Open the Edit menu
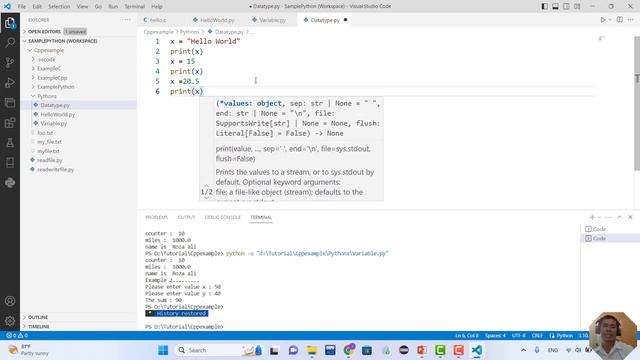Viewport: 640px width, 360px height. tap(37, 6)
